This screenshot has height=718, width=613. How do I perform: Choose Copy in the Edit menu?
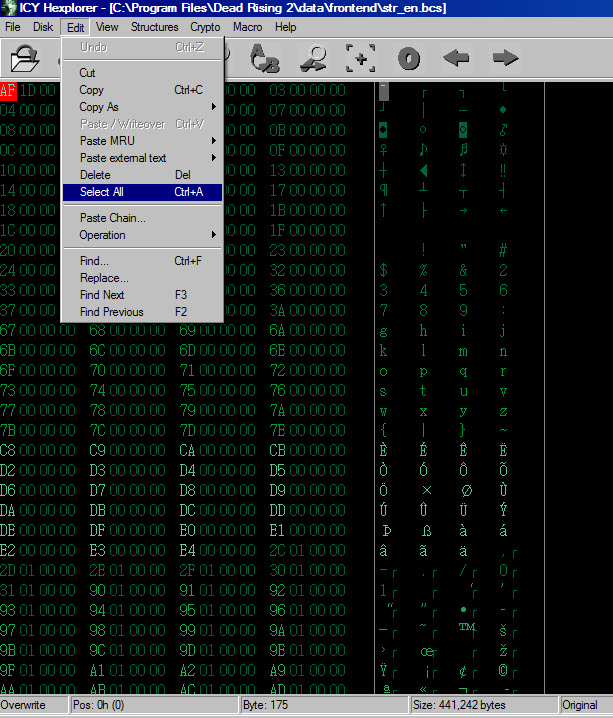[142, 90]
